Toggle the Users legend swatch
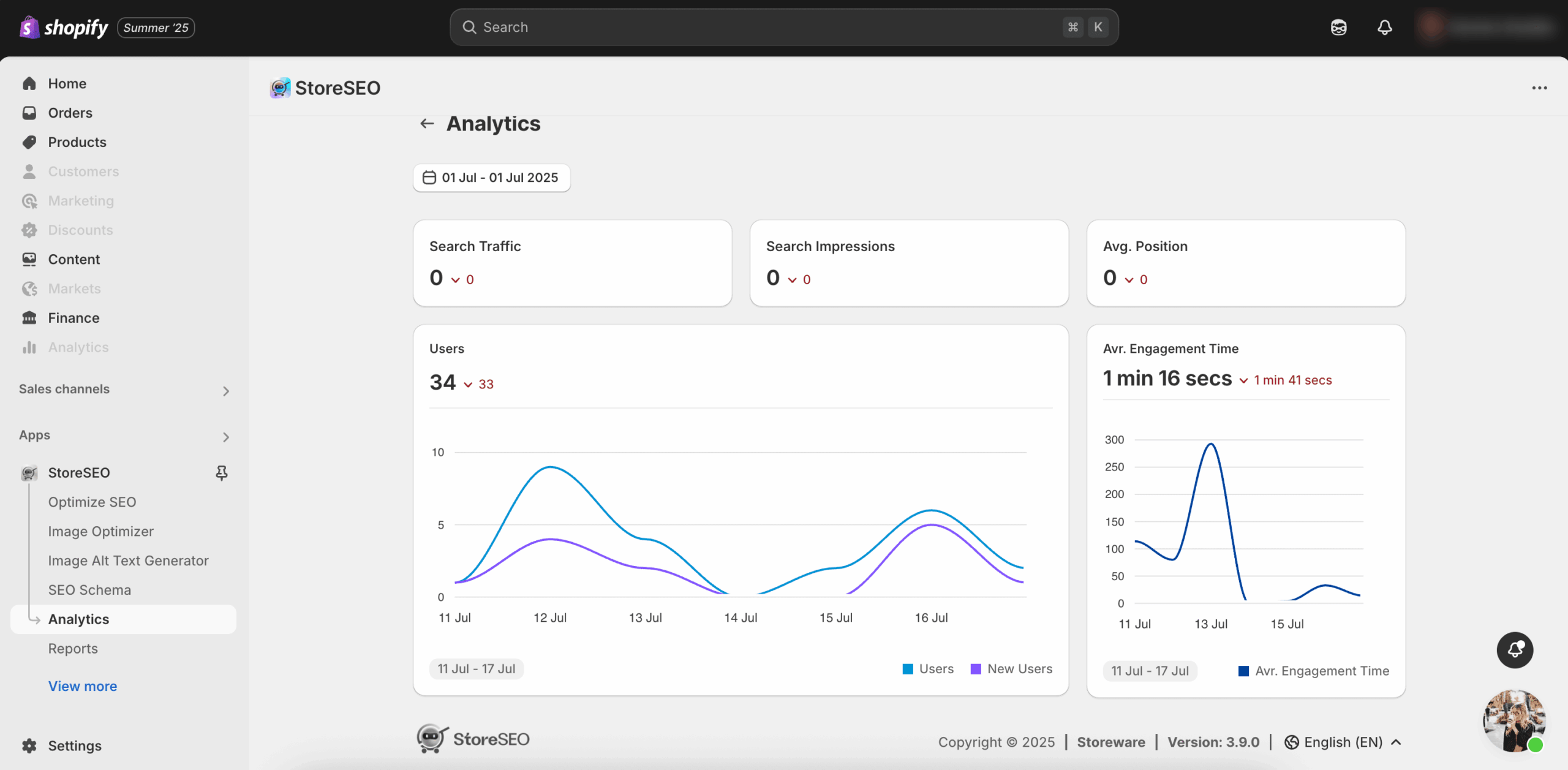Screen dimensions: 1568x770 908,669
